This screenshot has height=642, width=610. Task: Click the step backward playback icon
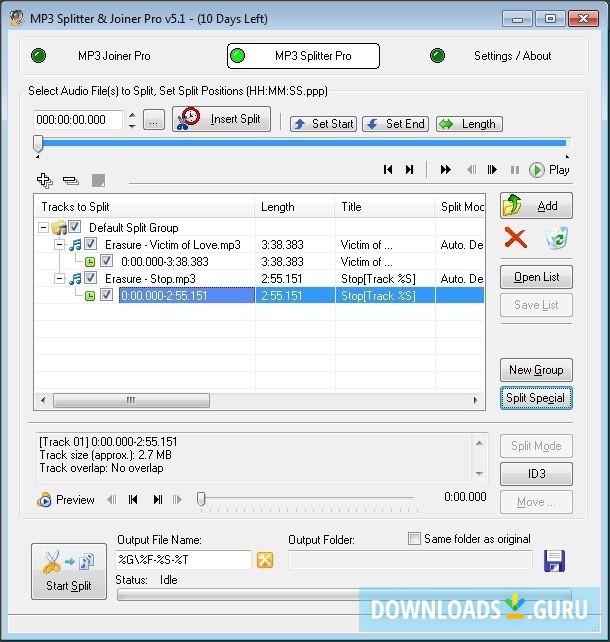click(x=472, y=170)
